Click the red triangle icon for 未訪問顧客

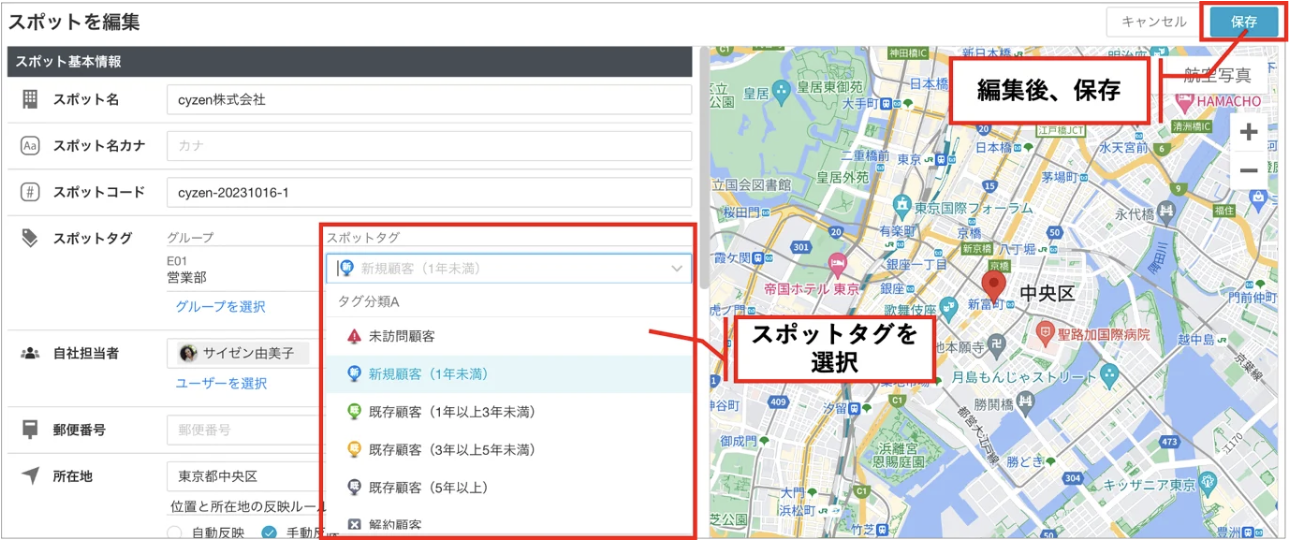click(353, 336)
